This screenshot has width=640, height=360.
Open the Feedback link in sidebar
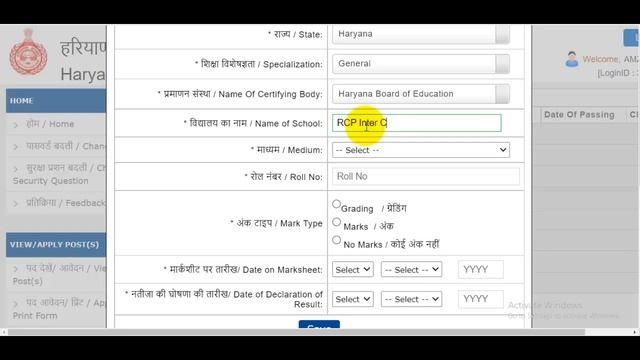(x=65, y=203)
